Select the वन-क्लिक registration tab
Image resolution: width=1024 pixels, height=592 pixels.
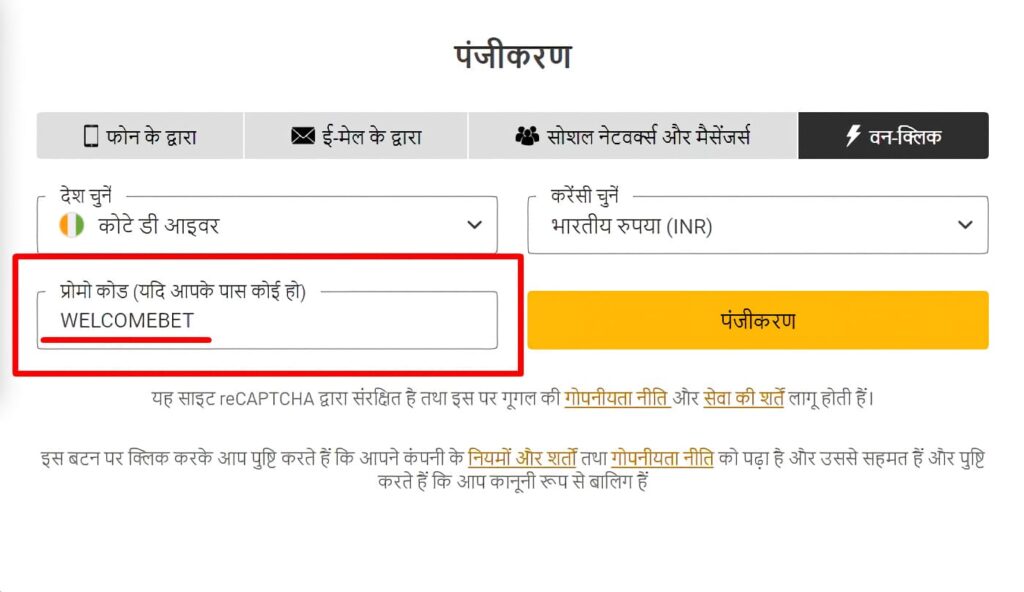coord(893,135)
